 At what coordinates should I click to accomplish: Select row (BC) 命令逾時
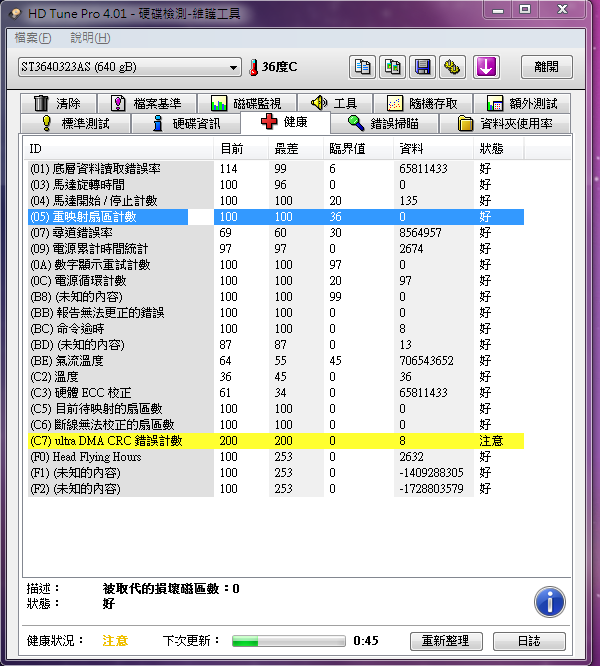pyautogui.click(x=276, y=329)
